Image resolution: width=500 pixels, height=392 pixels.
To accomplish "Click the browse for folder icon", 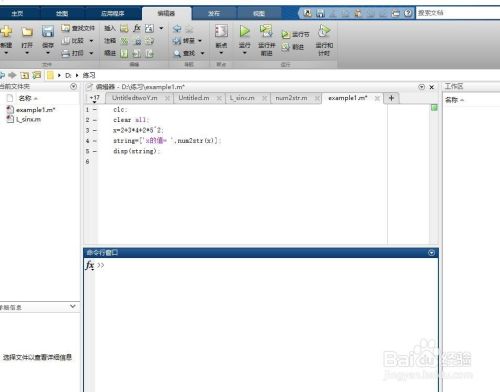I will [x=37, y=75].
